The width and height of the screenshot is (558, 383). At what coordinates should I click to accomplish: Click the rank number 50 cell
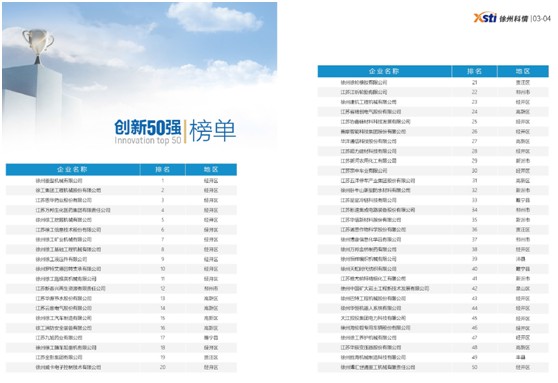point(474,367)
